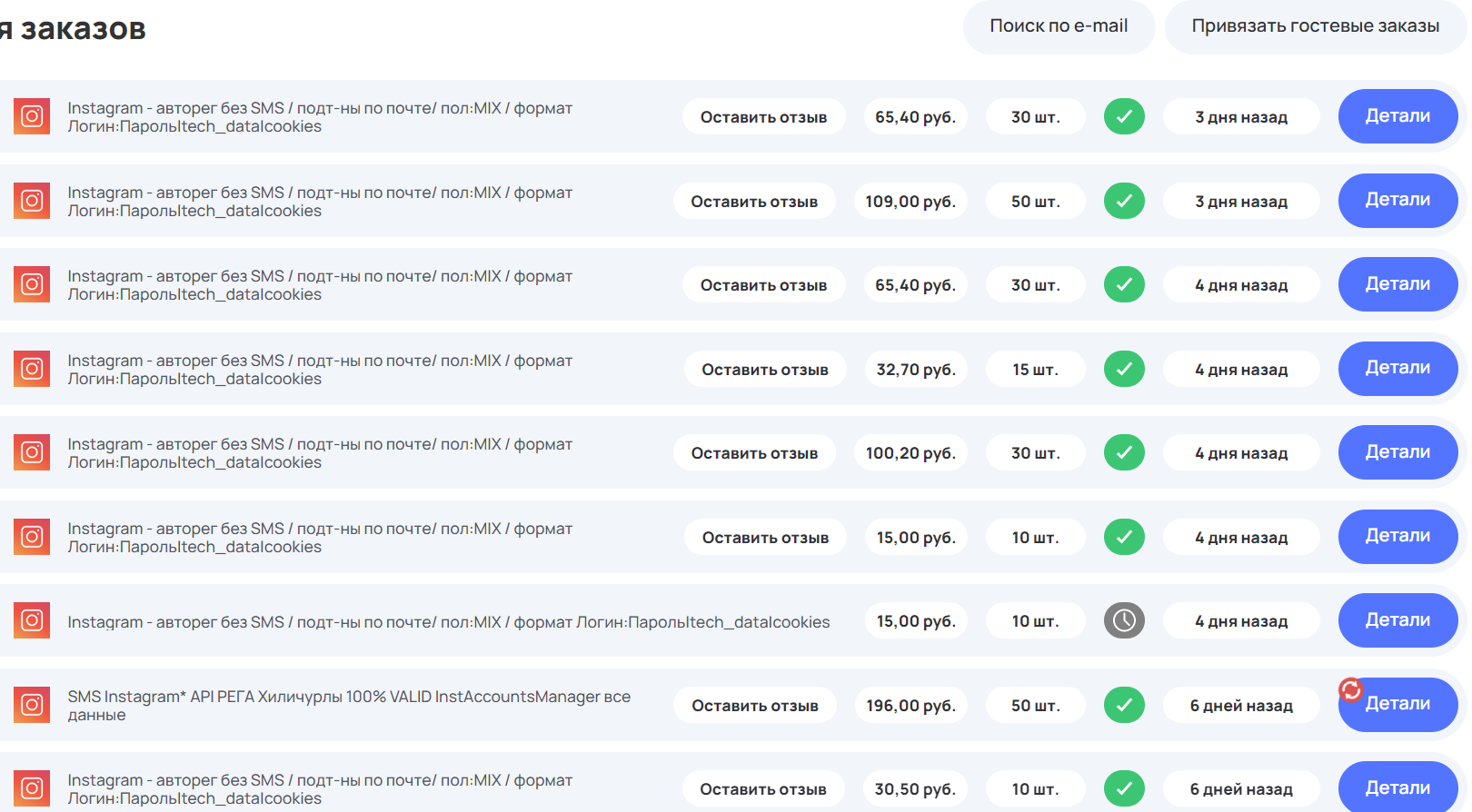The image size is (1472, 812).
Task: Click the 196,00 руб. price
Action: 911,706
